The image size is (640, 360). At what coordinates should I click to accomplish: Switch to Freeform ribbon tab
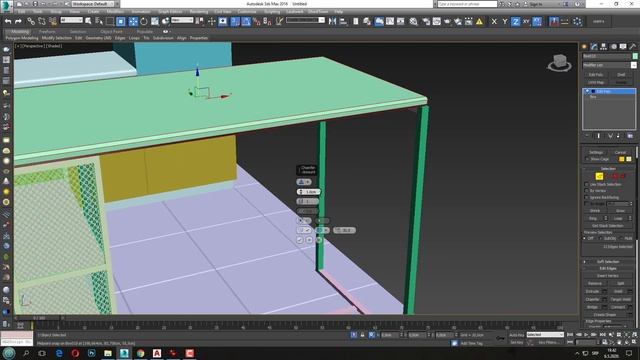(47, 31)
